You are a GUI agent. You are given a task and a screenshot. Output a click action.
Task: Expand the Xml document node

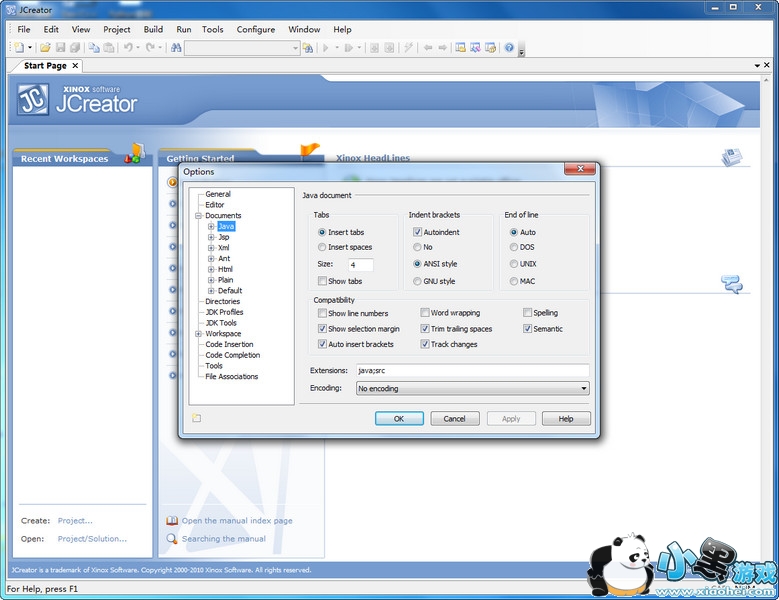[x=211, y=248]
